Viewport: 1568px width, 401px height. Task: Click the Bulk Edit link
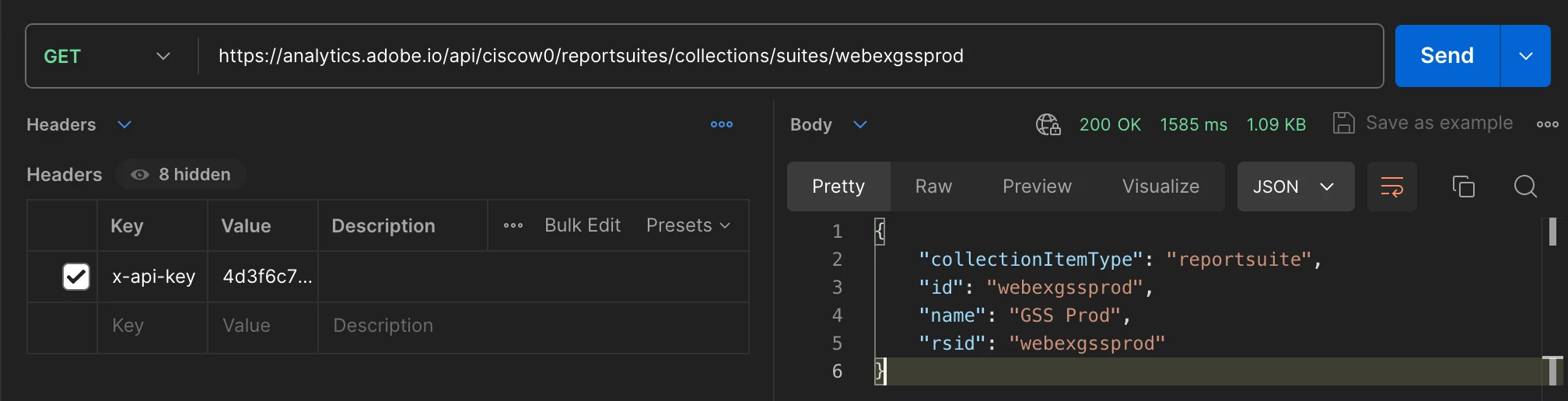[x=582, y=225]
